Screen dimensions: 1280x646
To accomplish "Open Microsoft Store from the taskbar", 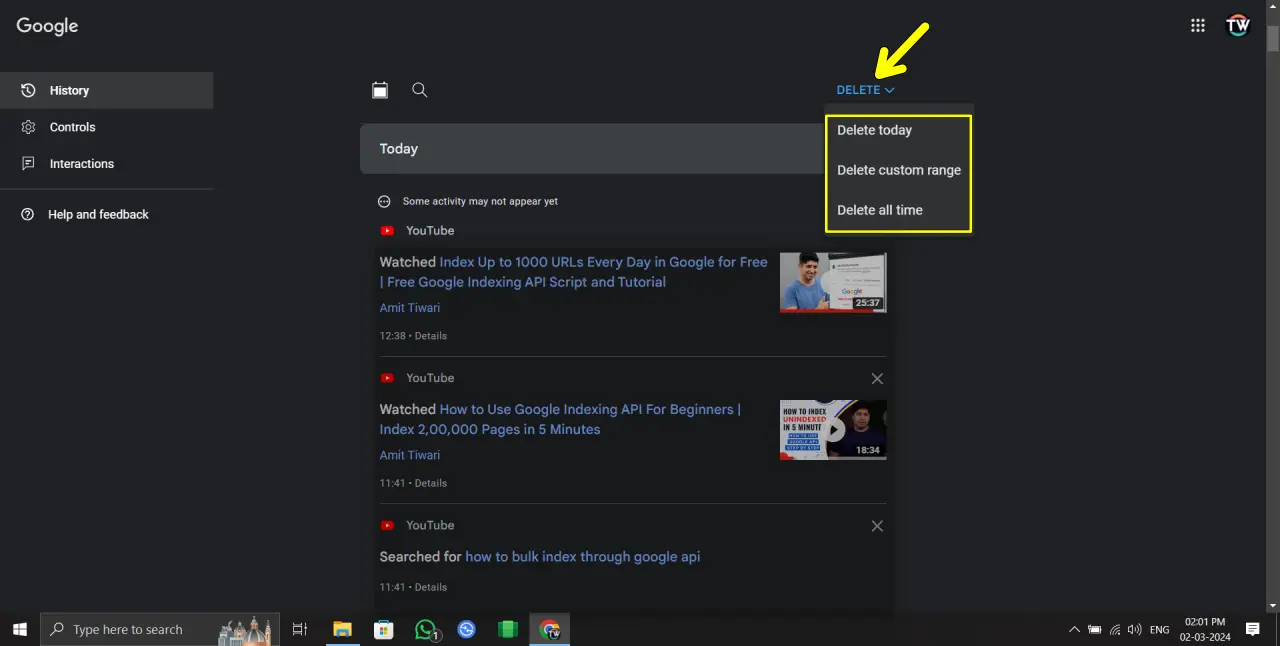I will [x=383, y=629].
